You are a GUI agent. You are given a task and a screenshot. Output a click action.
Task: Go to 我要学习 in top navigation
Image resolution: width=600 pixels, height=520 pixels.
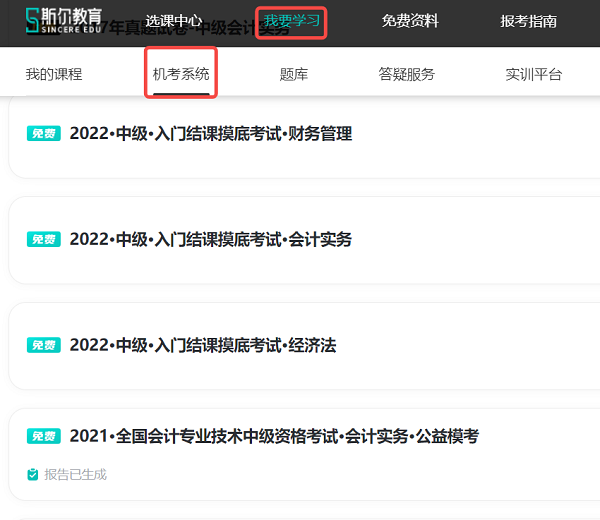pyautogui.click(x=291, y=21)
